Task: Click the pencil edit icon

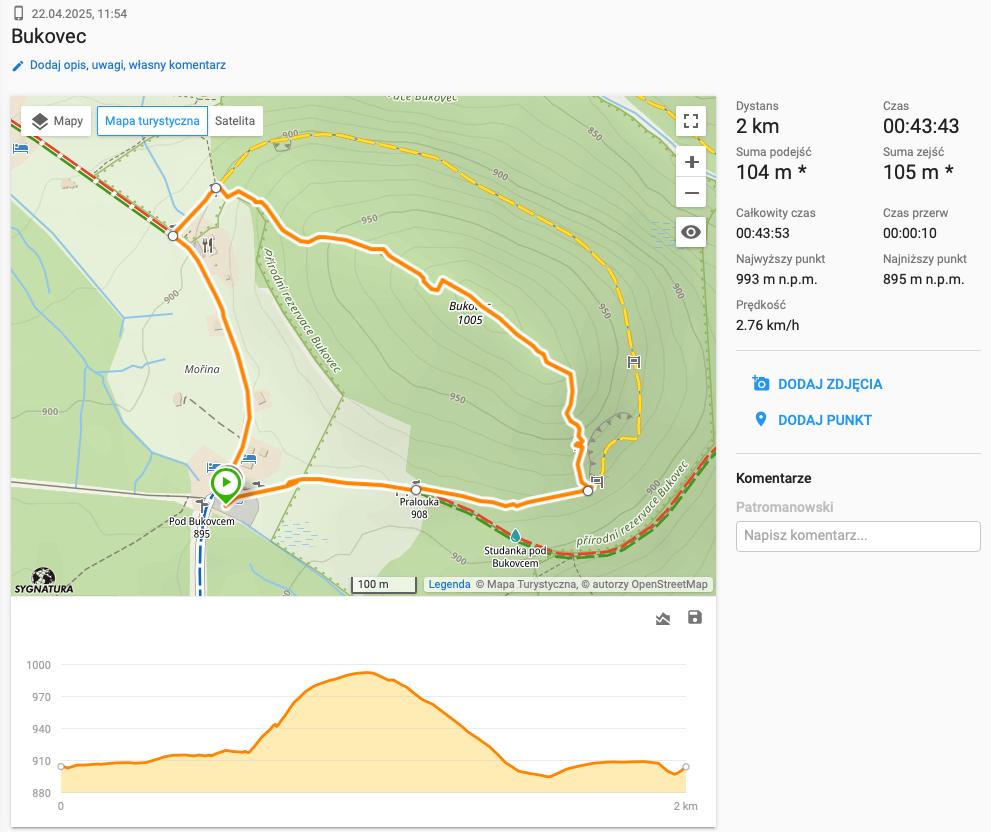Action: 17,66
